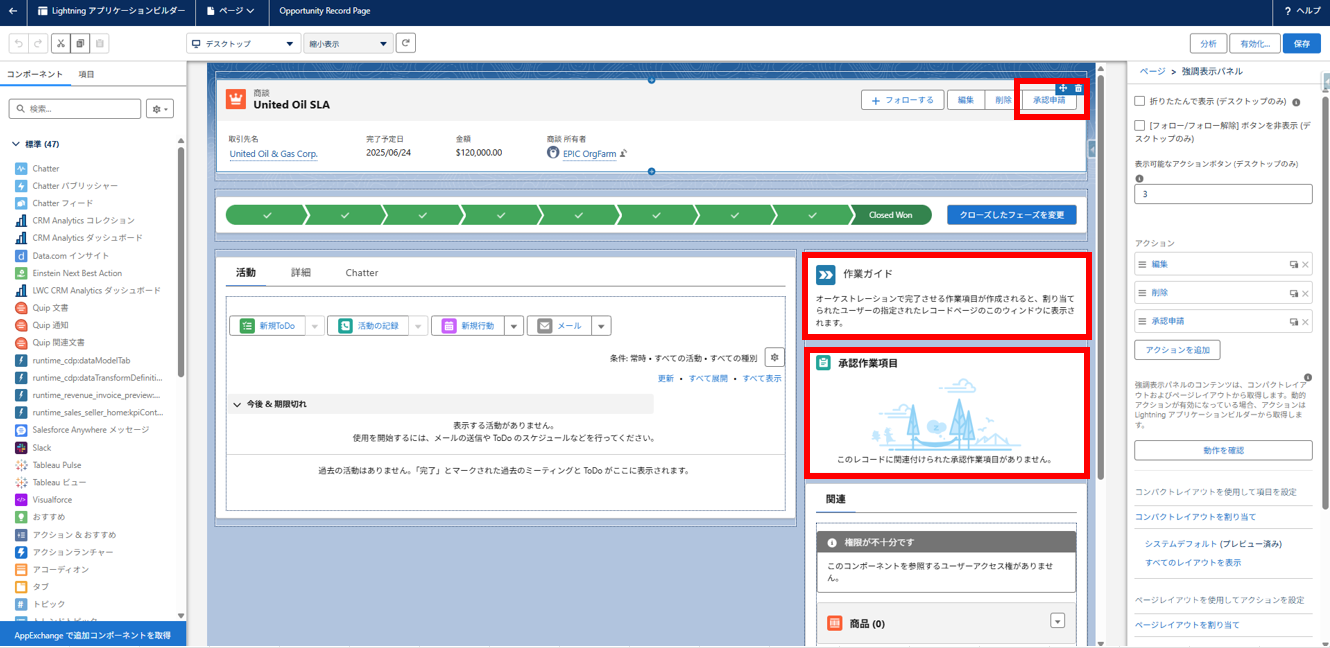The height and width of the screenshot is (648, 1330).
Task: Click AppExchange で追加コンポーネントを取得 bar
Action: 93,635
